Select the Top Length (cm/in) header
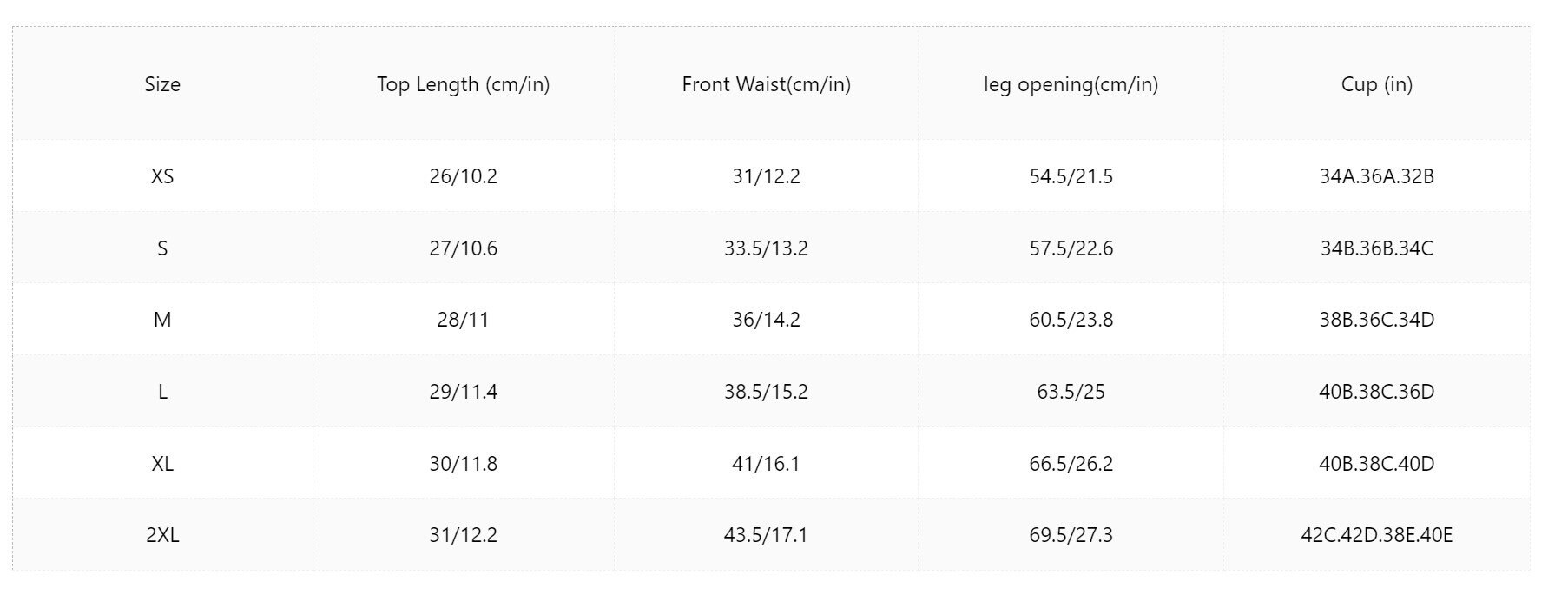1568x595 pixels. point(463,84)
